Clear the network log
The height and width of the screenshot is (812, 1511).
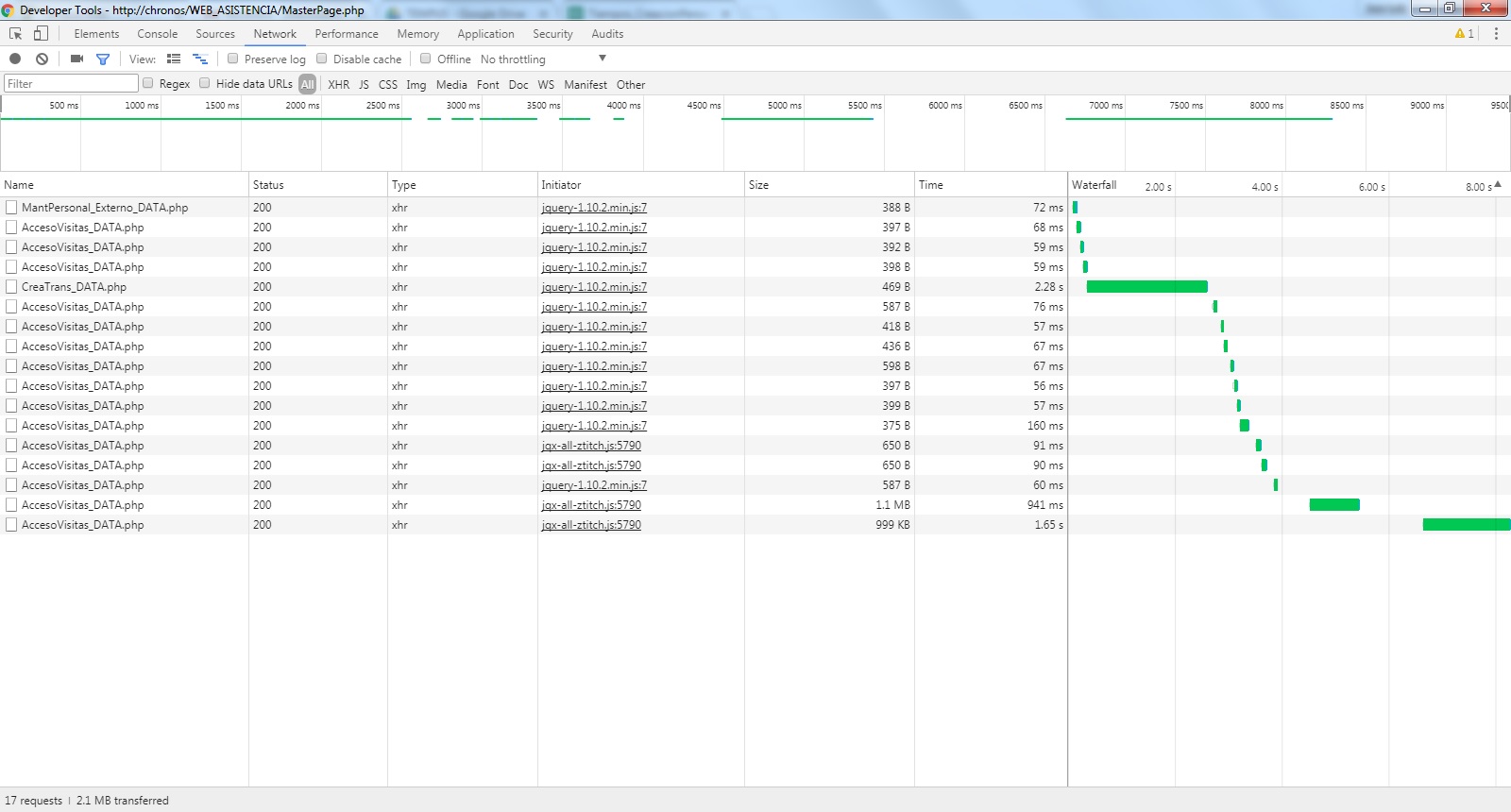point(42,59)
